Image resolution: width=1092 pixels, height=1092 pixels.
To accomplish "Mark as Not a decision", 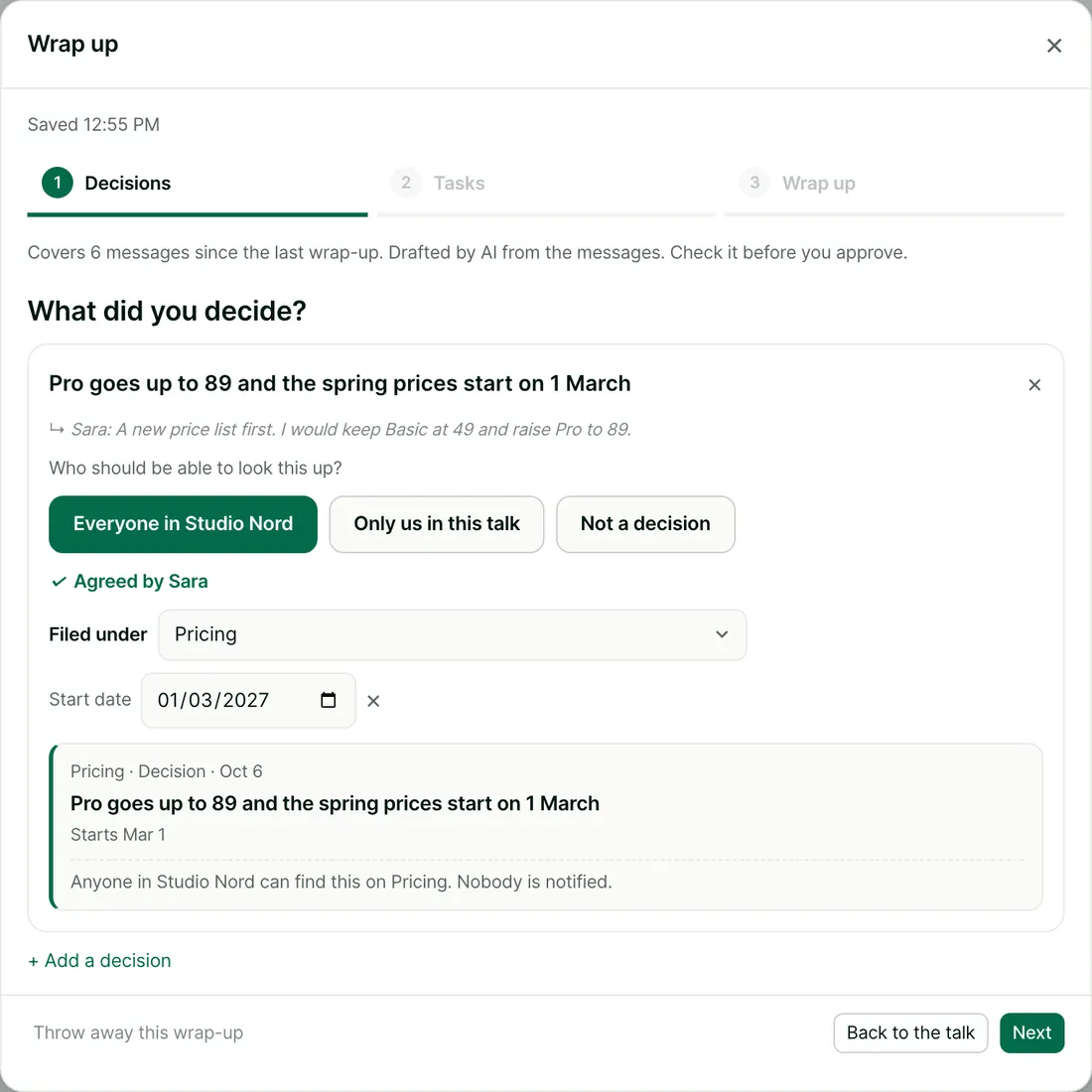I will pyautogui.click(x=645, y=524).
